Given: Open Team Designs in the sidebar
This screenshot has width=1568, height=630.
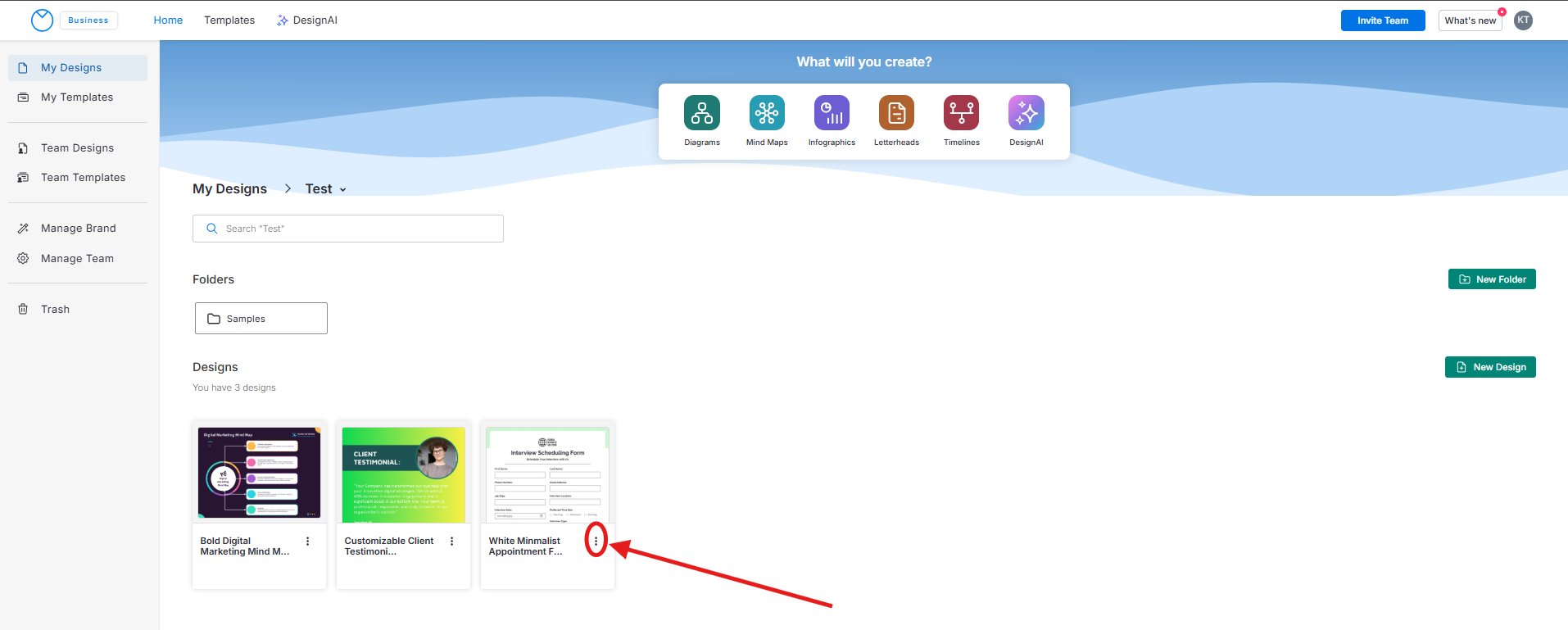Looking at the screenshot, I should pyautogui.click(x=77, y=148).
